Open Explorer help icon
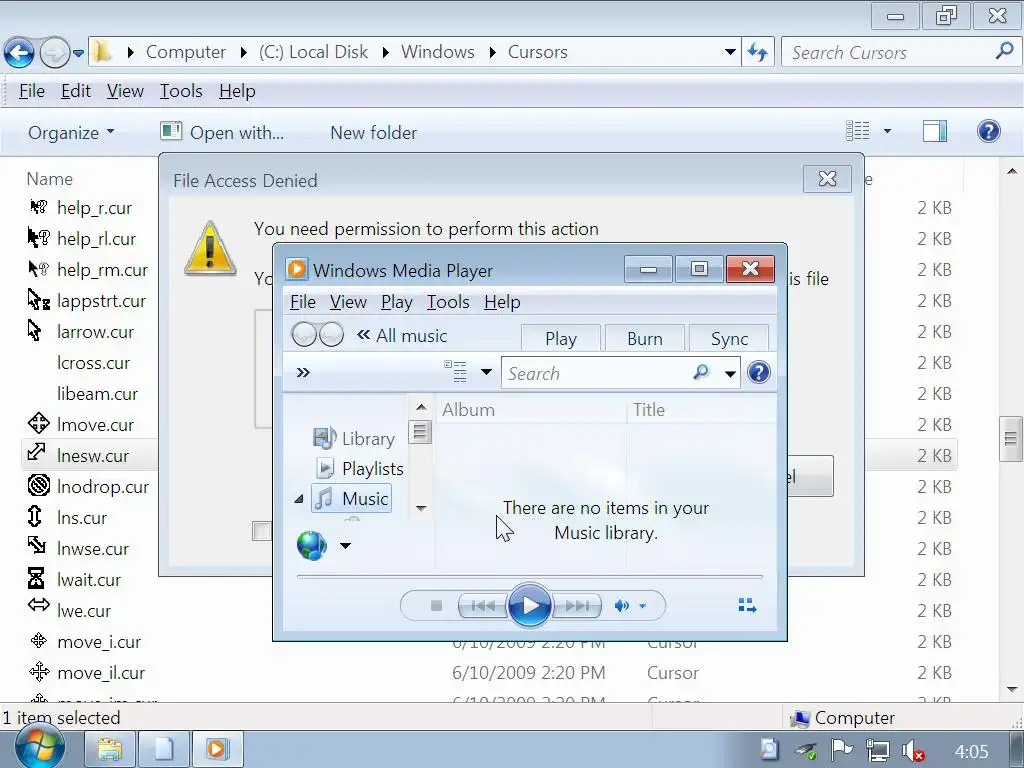The height and width of the screenshot is (768, 1024). coord(989,131)
